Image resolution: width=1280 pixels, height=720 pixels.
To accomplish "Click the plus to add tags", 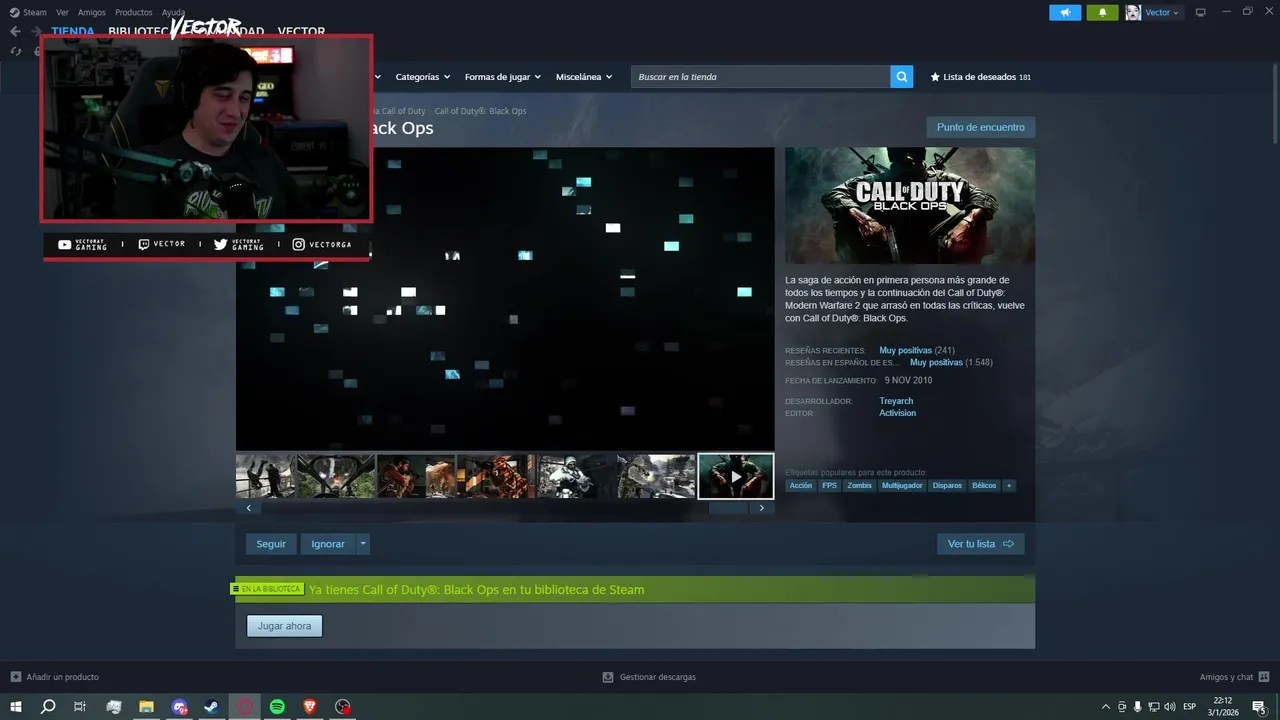I will tap(1009, 485).
